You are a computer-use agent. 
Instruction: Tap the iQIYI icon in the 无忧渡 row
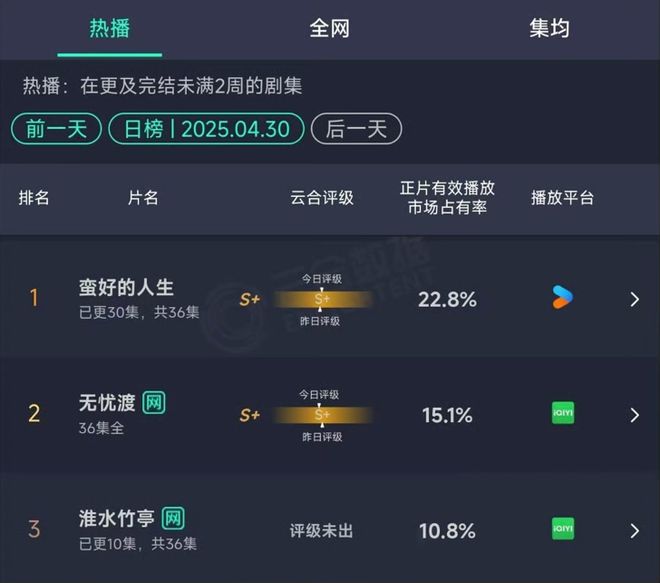click(563, 413)
